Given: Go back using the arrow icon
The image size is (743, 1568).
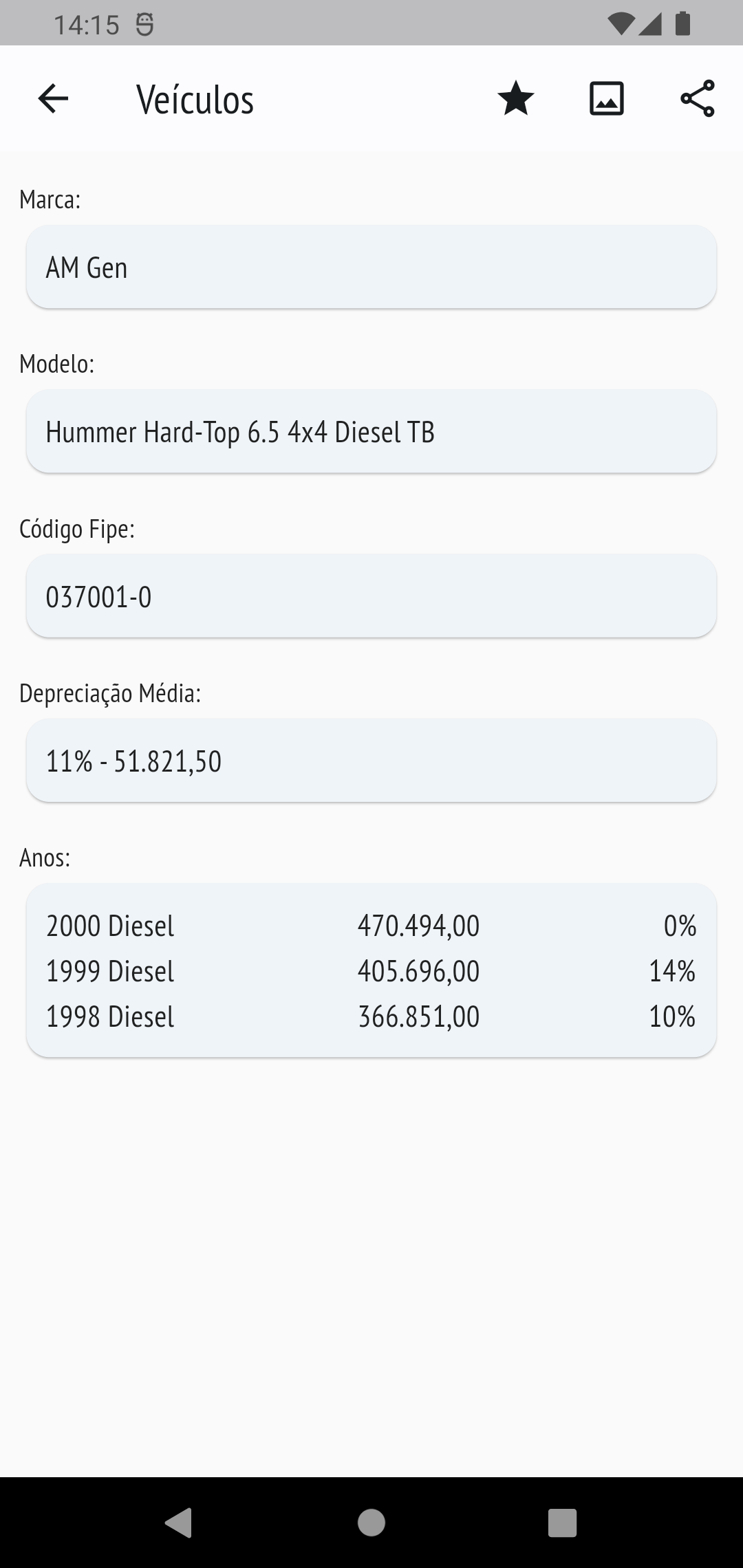Looking at the screenshot, I should coord(53,98).
